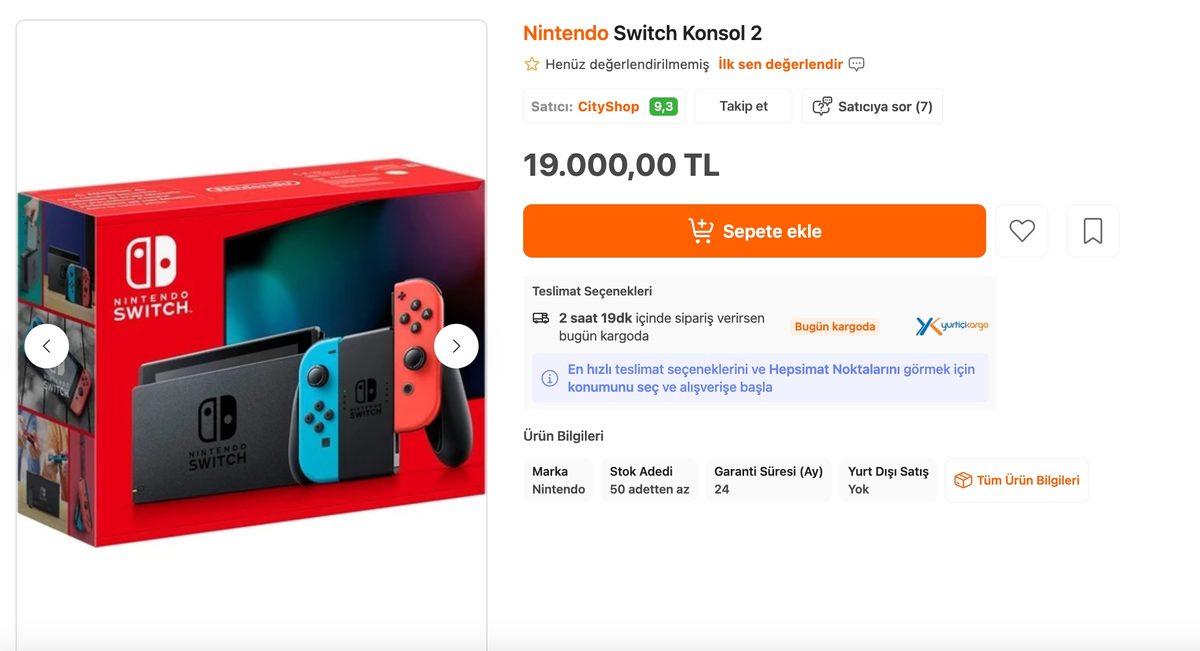The width and height of the screenshot is (1200, 651).
Task: Follow the seller via Takip et
Action: [x=743, y=105]
